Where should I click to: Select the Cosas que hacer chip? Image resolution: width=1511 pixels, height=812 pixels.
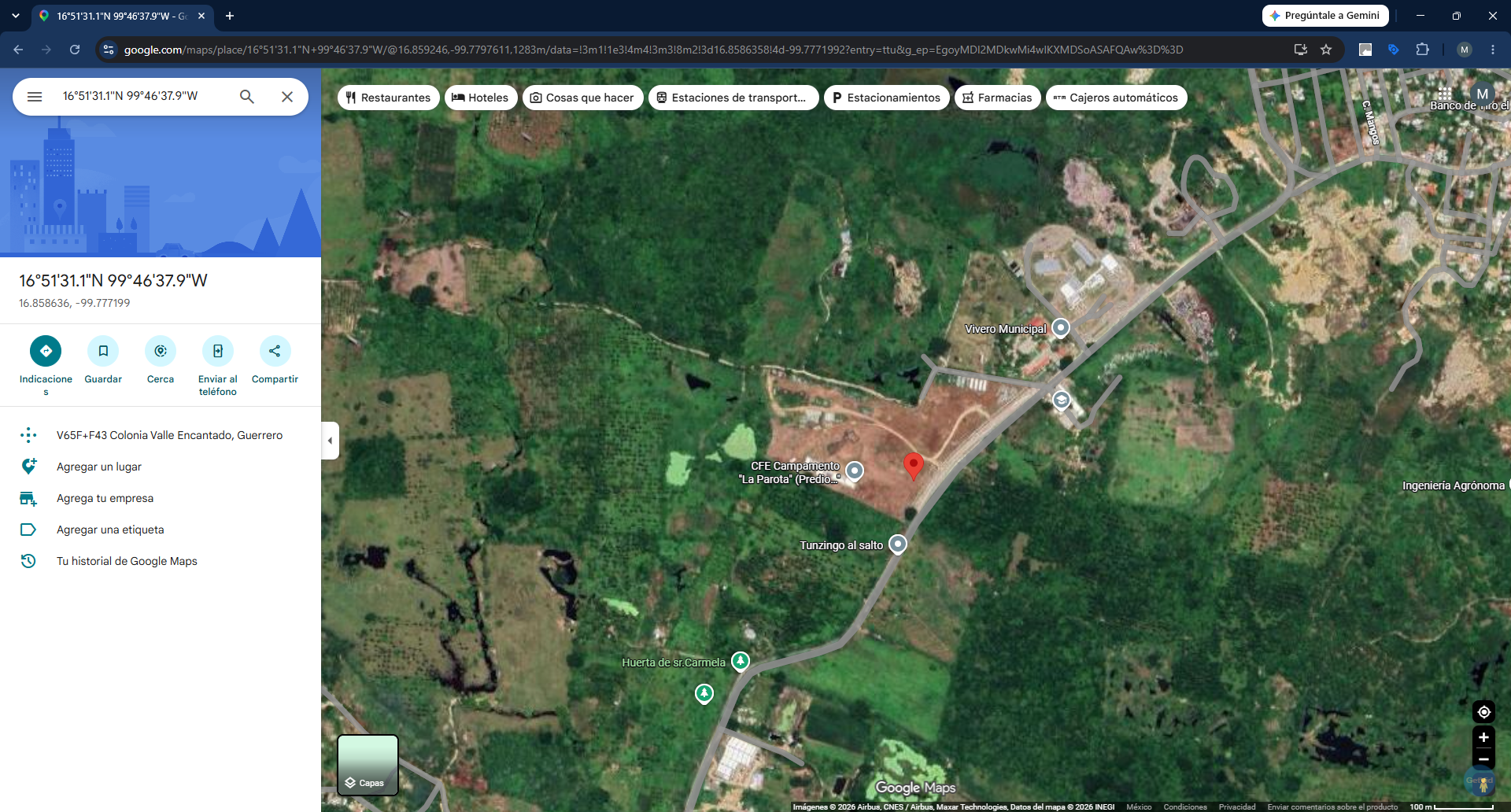point(582,98)
